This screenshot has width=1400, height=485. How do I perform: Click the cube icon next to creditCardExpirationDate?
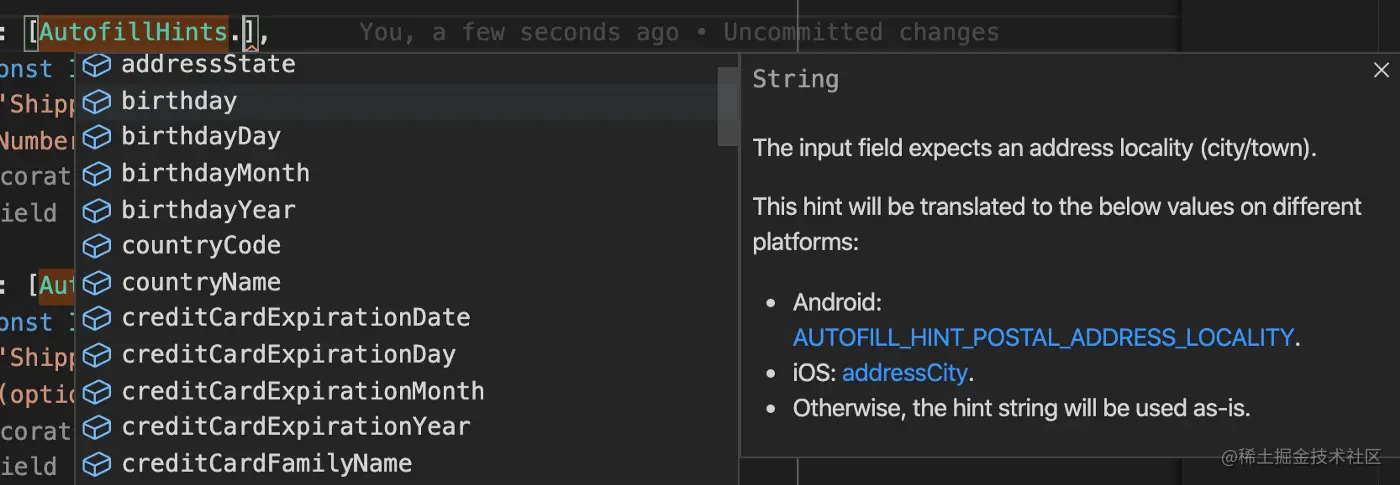(96, 319)
